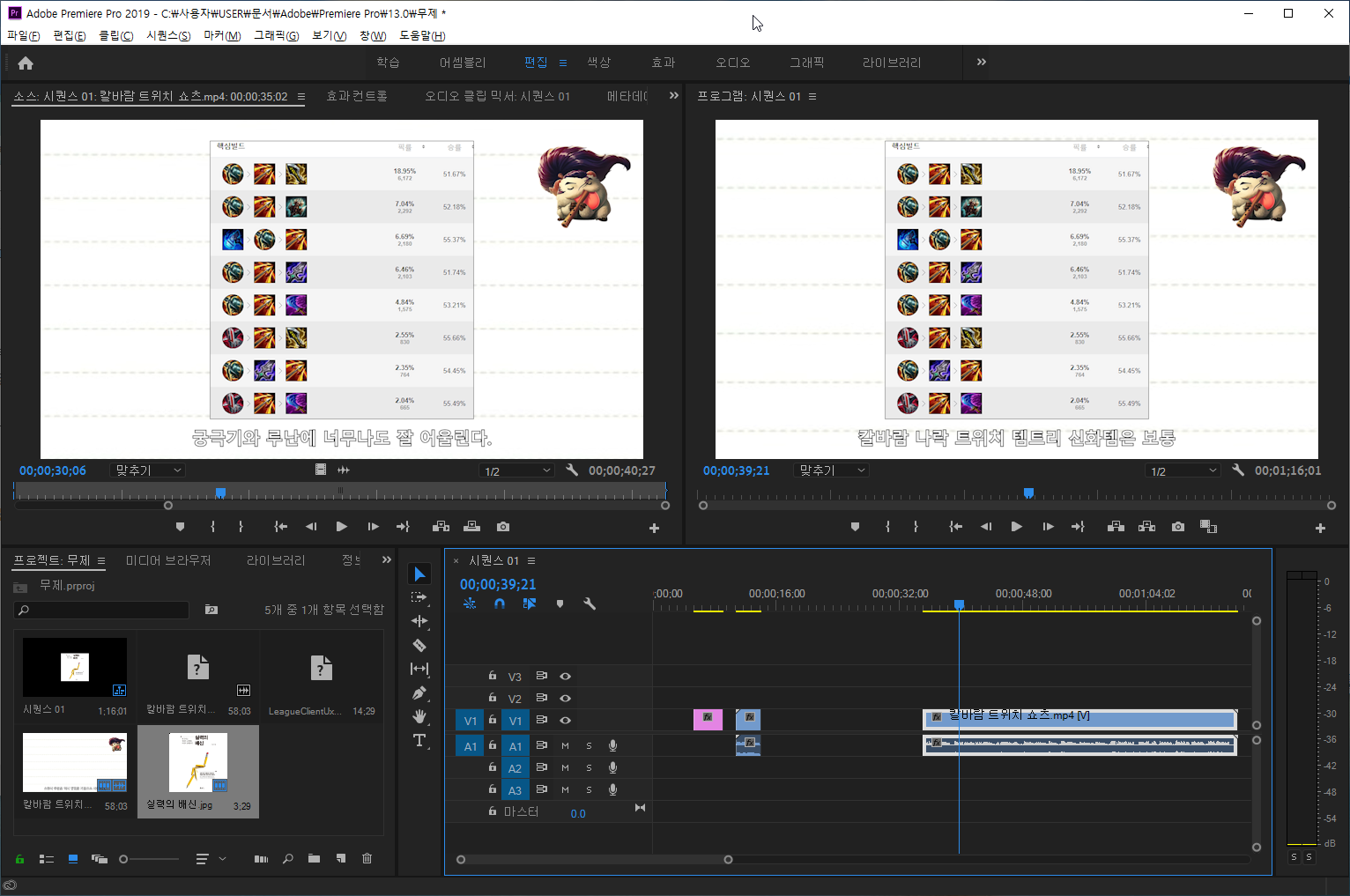The width and height of the screenshot is (1350, 896).
Task: Open 어셈블리 workspace
Action: click(463, 63)
